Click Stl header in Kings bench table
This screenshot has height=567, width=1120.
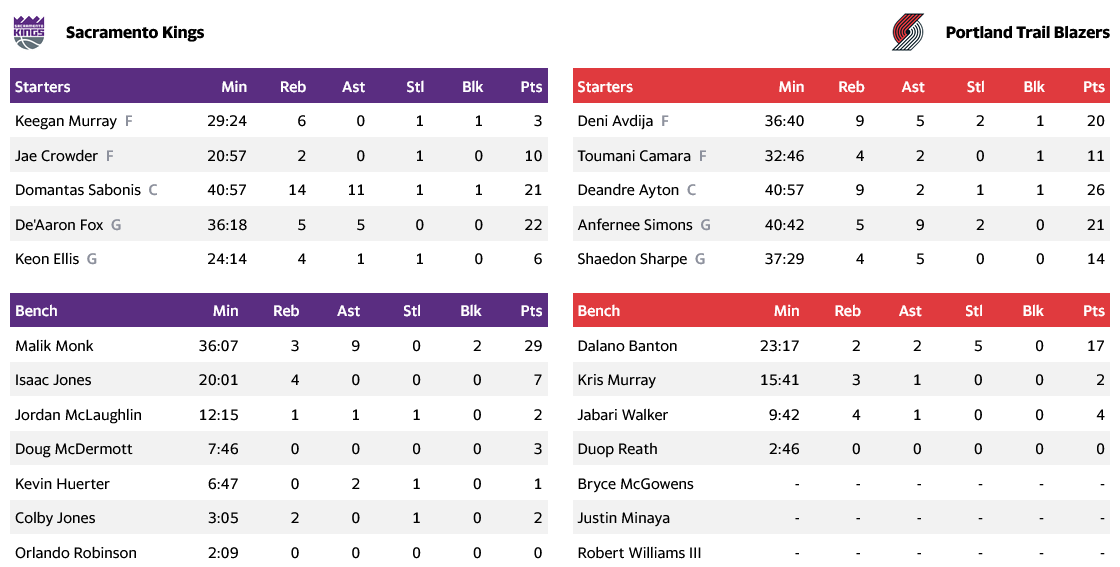point(412,311)
